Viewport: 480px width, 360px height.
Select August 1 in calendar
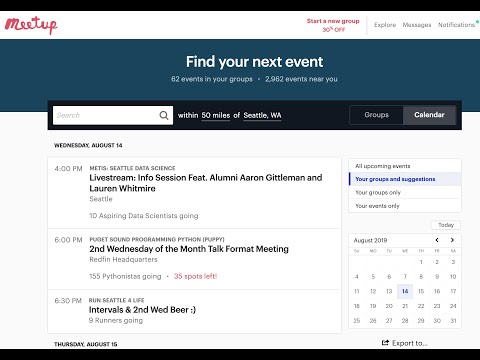click(x=421, y=262)
